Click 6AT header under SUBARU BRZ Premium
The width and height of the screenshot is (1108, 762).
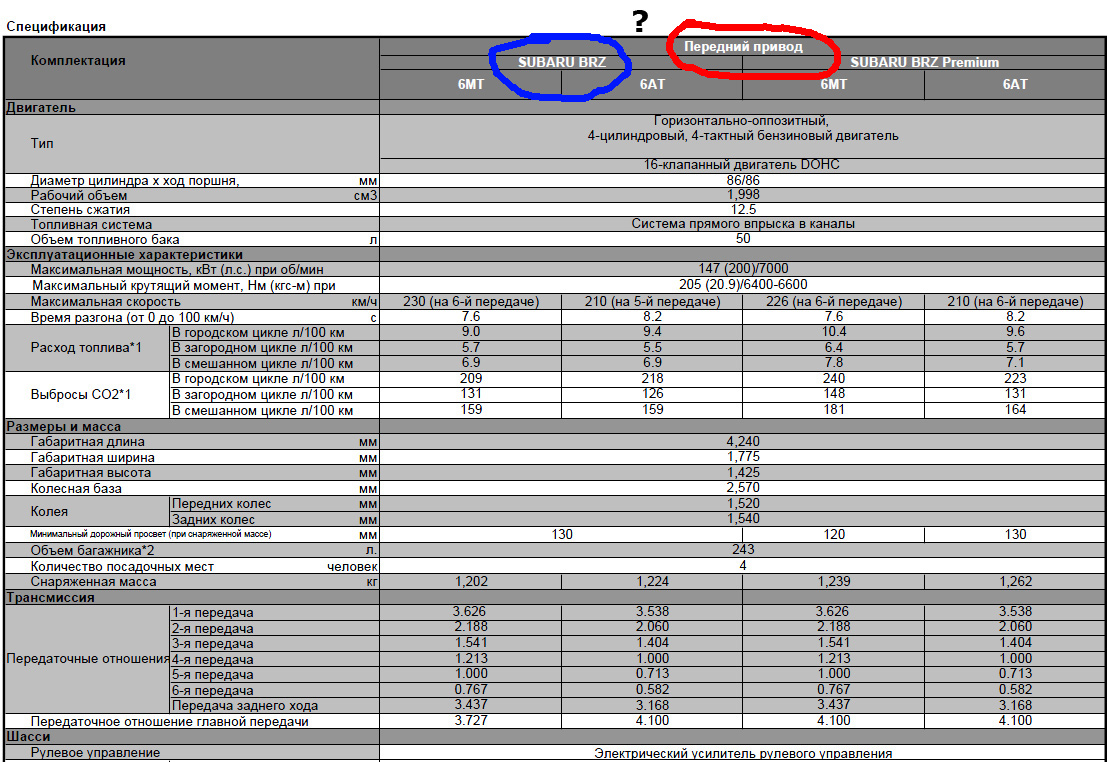point(1015,84)
